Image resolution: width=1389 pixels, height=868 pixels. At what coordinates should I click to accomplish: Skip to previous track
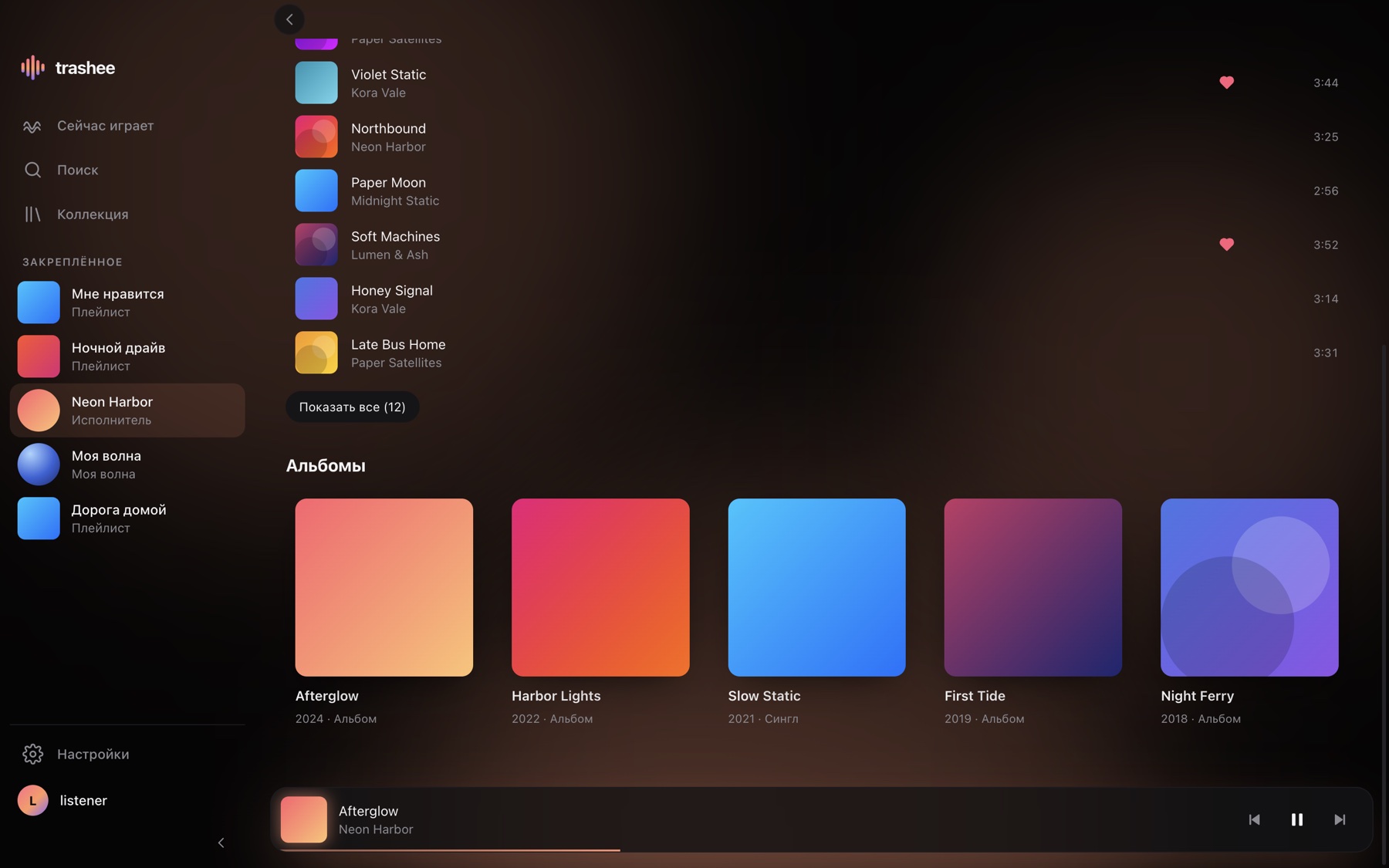point(1254,819)
